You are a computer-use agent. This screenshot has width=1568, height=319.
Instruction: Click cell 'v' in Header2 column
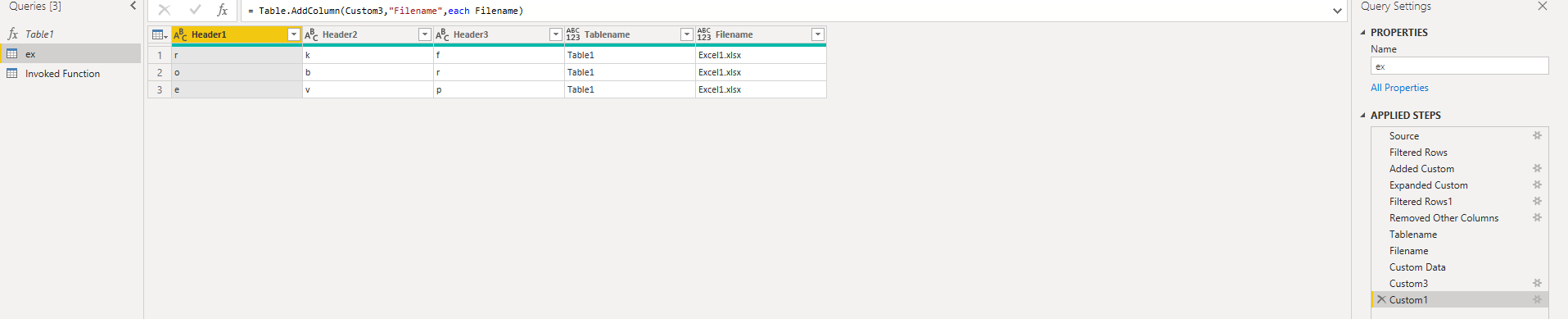368,89
